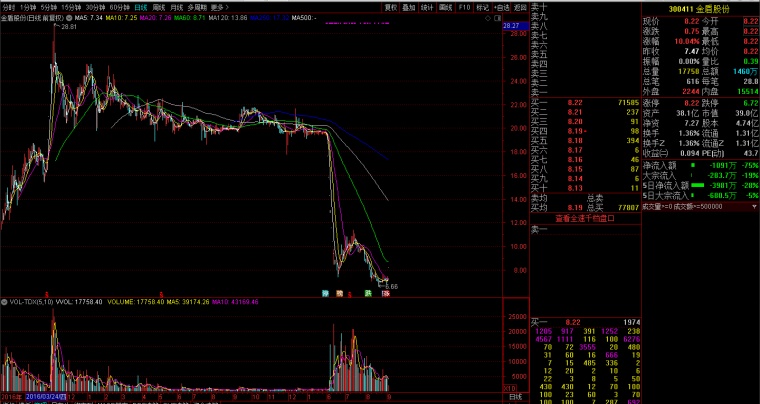The width and height of the screenshot is (760, 404).
Task: Click the highlighted 2016/03/24 date marker
Action: (x=46, y=396)
